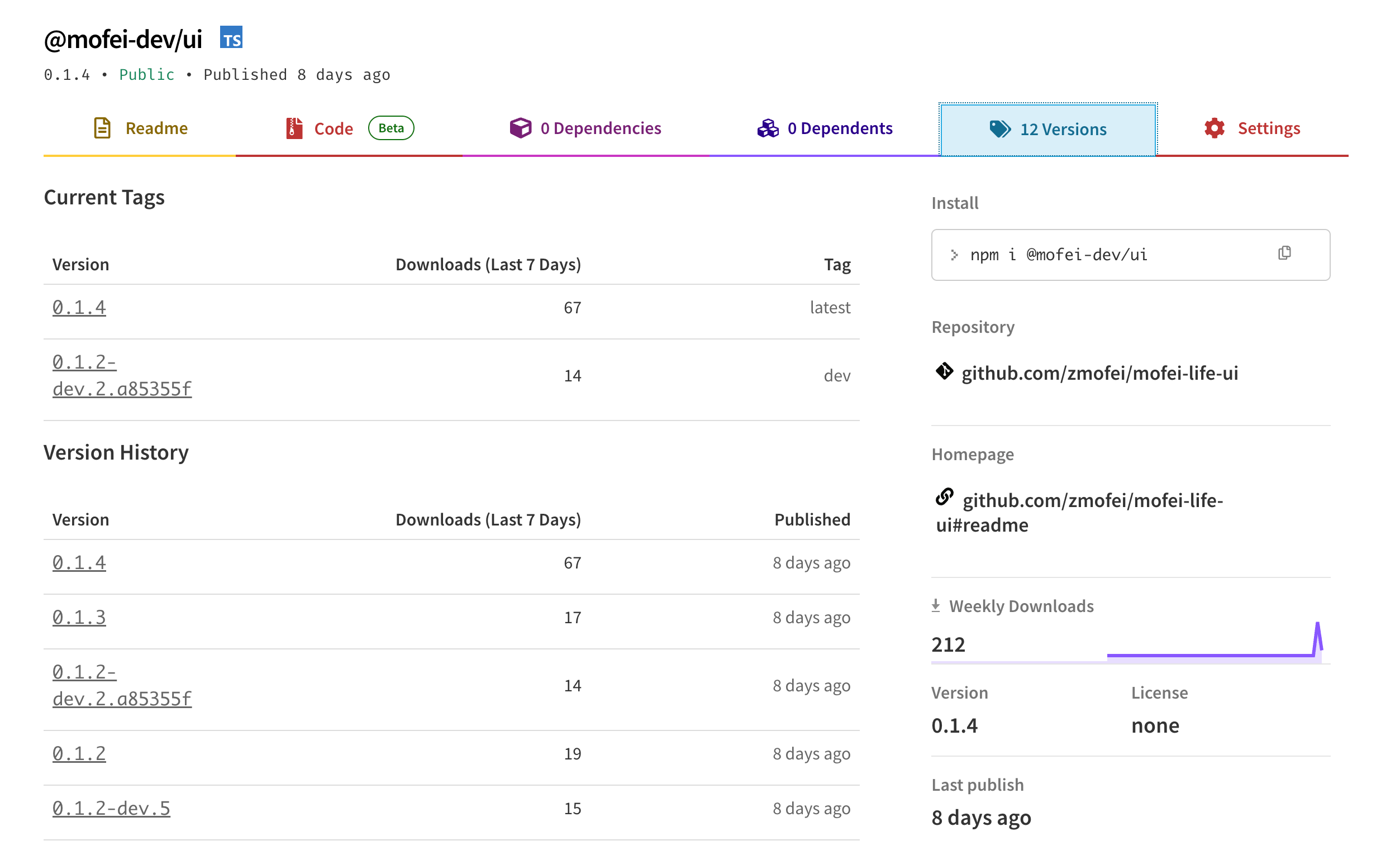Image resolution: width=1400 pixels, height=841 pixels.
Task: Click the TypeScript TS badge icon
Action: pyautogui.click(x=231, y=37)
